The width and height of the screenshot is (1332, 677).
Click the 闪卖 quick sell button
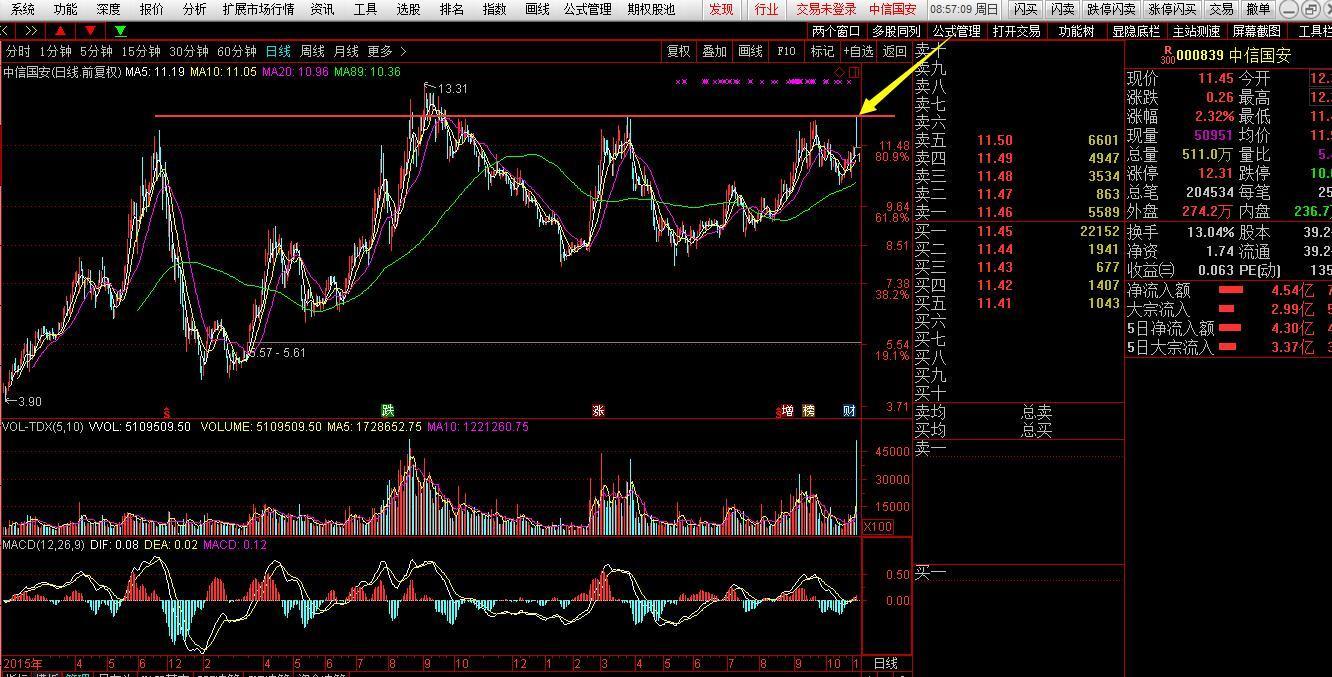tap(1062, 9)
